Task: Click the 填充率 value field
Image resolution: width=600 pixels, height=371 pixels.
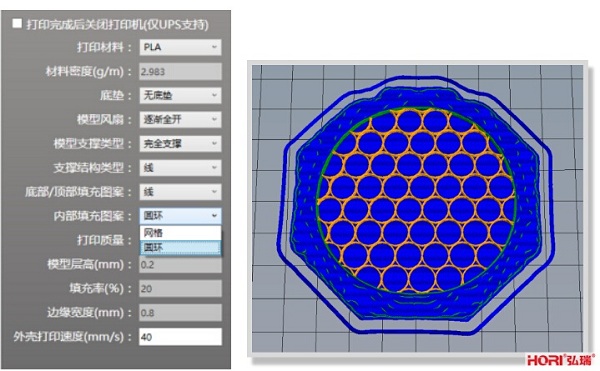Action: (x=180, y=289)
